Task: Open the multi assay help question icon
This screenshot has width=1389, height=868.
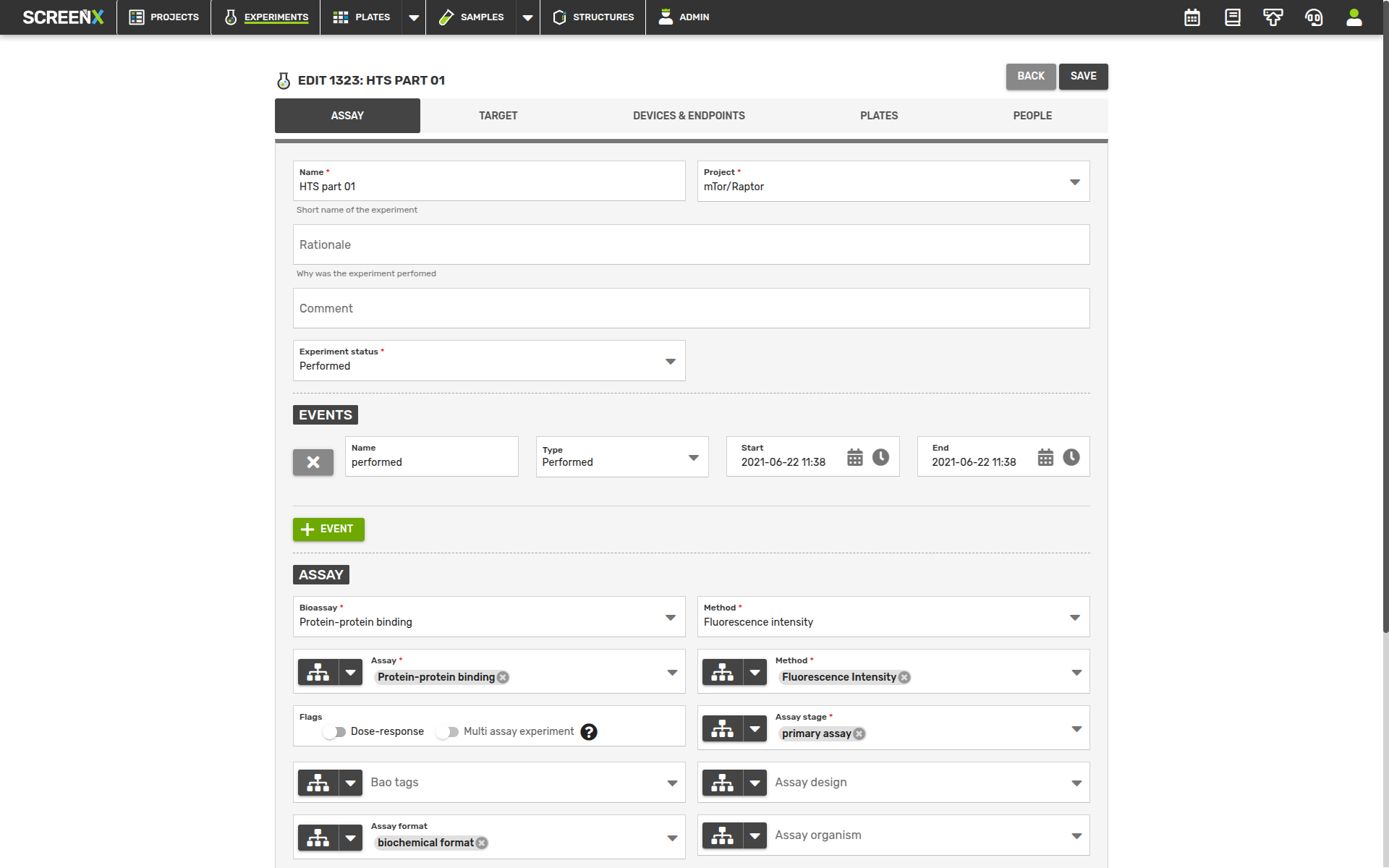Action: (x=589, y=732)
